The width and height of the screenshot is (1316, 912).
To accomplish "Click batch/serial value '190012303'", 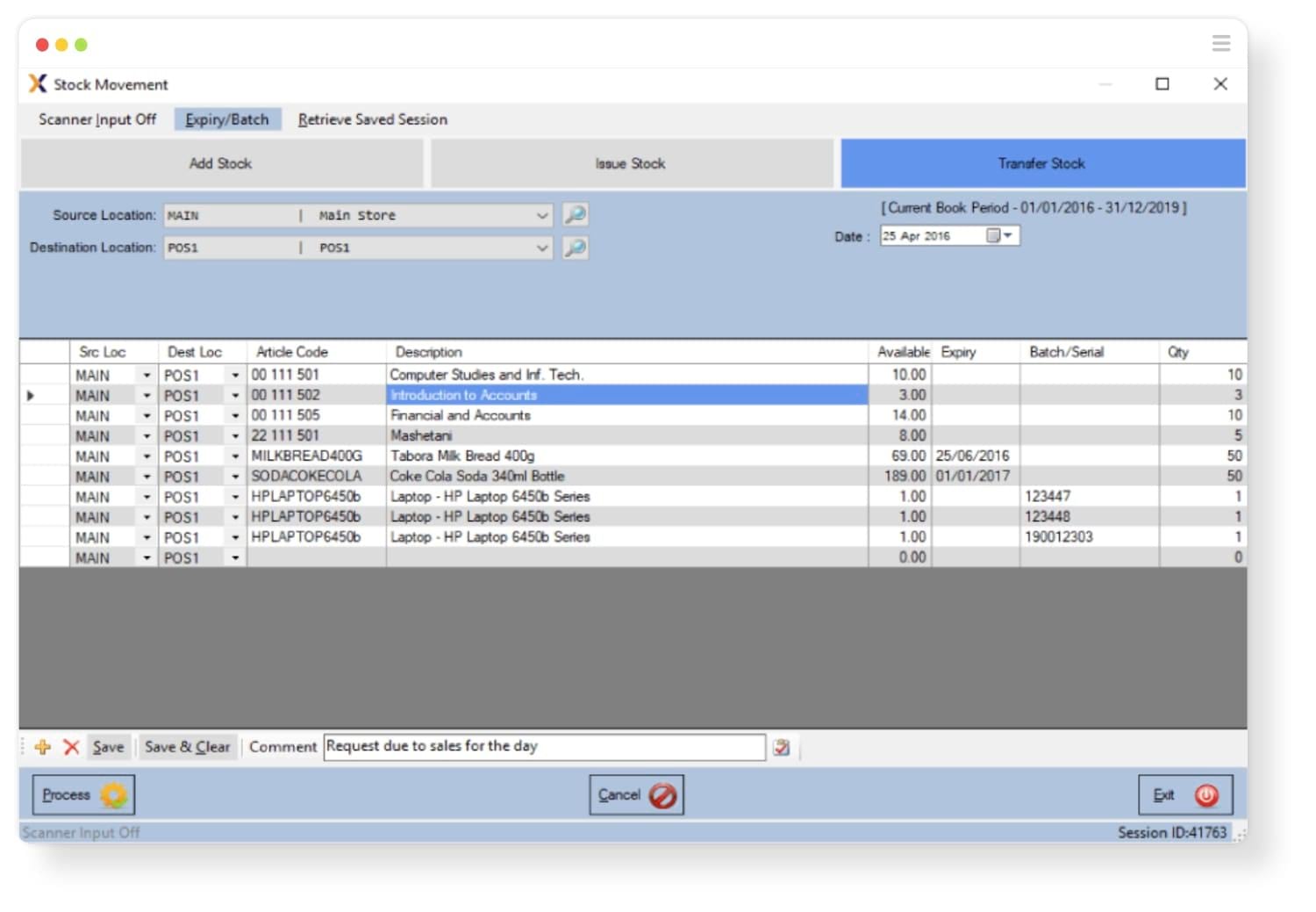I will [x=1089, y=537].
